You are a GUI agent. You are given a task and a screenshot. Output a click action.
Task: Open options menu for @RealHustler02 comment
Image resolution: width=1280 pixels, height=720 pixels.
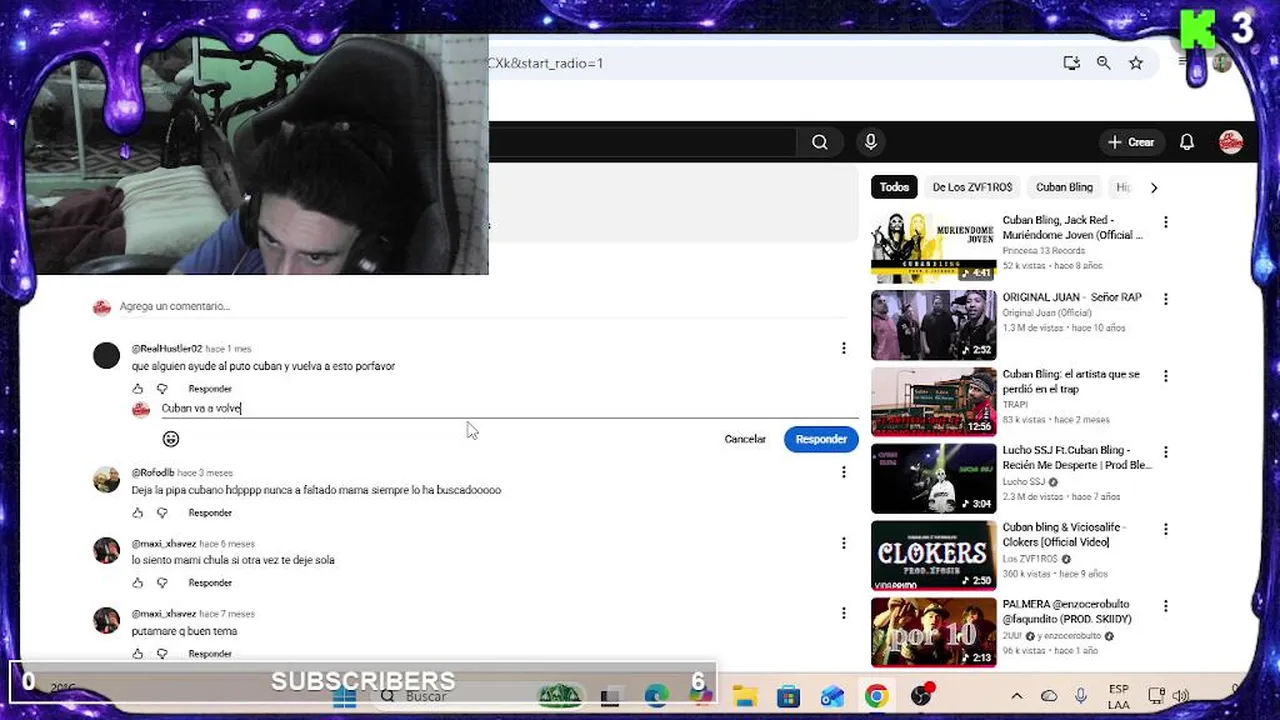pyautogui.click(x=843, y=348)
